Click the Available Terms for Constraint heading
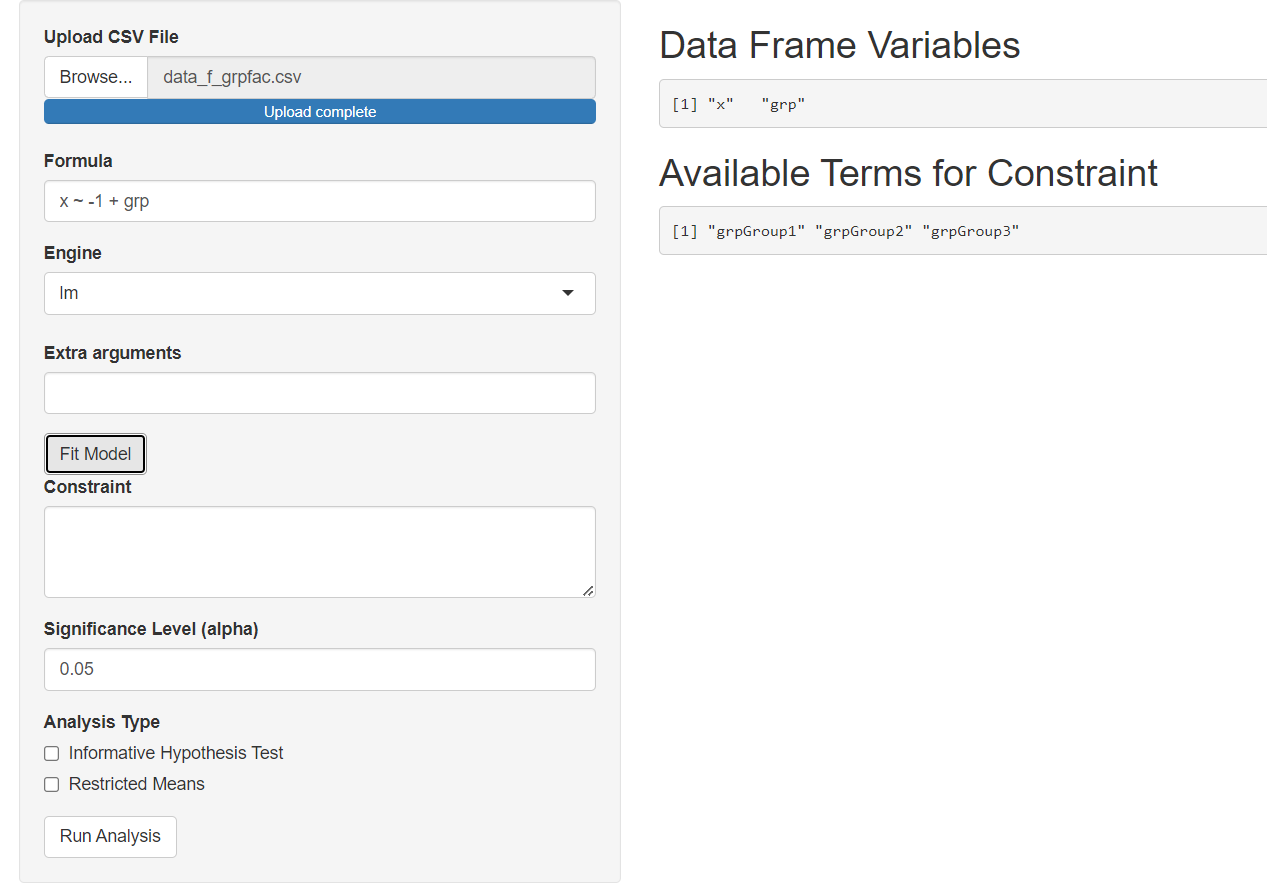Viewport: 1267px width, 889px height. pos(908,173)
